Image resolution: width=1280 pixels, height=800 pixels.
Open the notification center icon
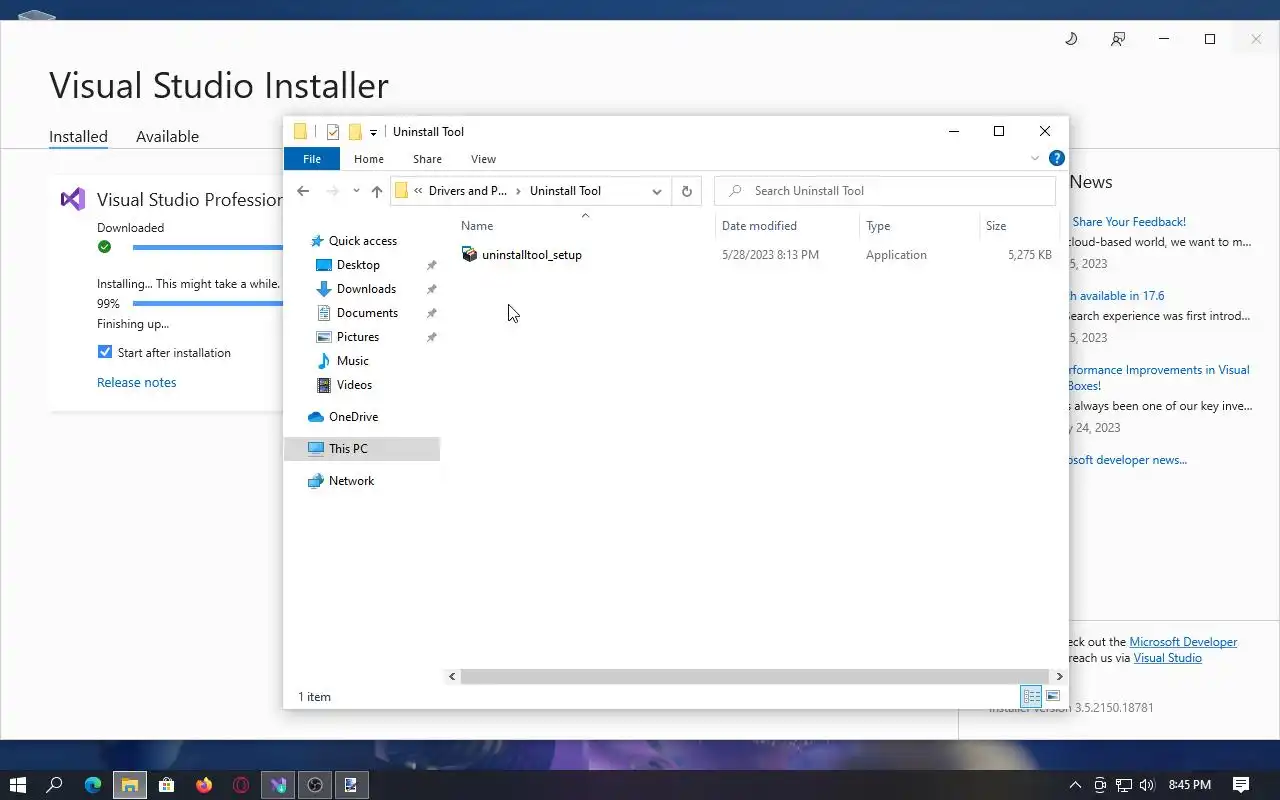click(x=1241, y=785)
